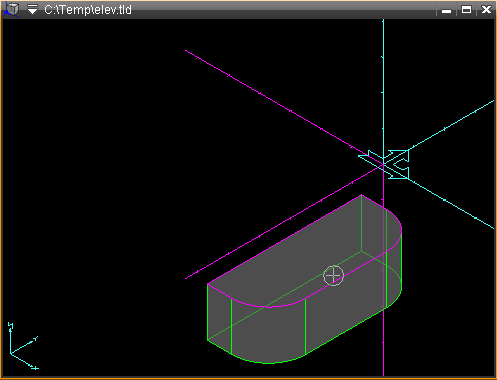Pick the magenta axis line extending to lower left
Screen dimensions: 497x380
pyautogui.click(x=283, y=222)
